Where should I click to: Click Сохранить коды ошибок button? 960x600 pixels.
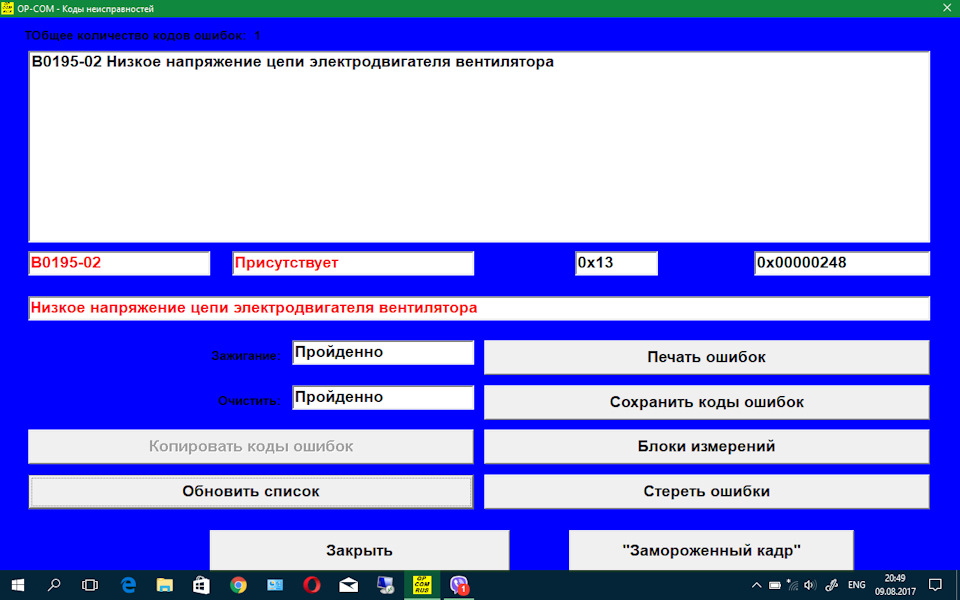pyautogui.click(x=707, y=402)
